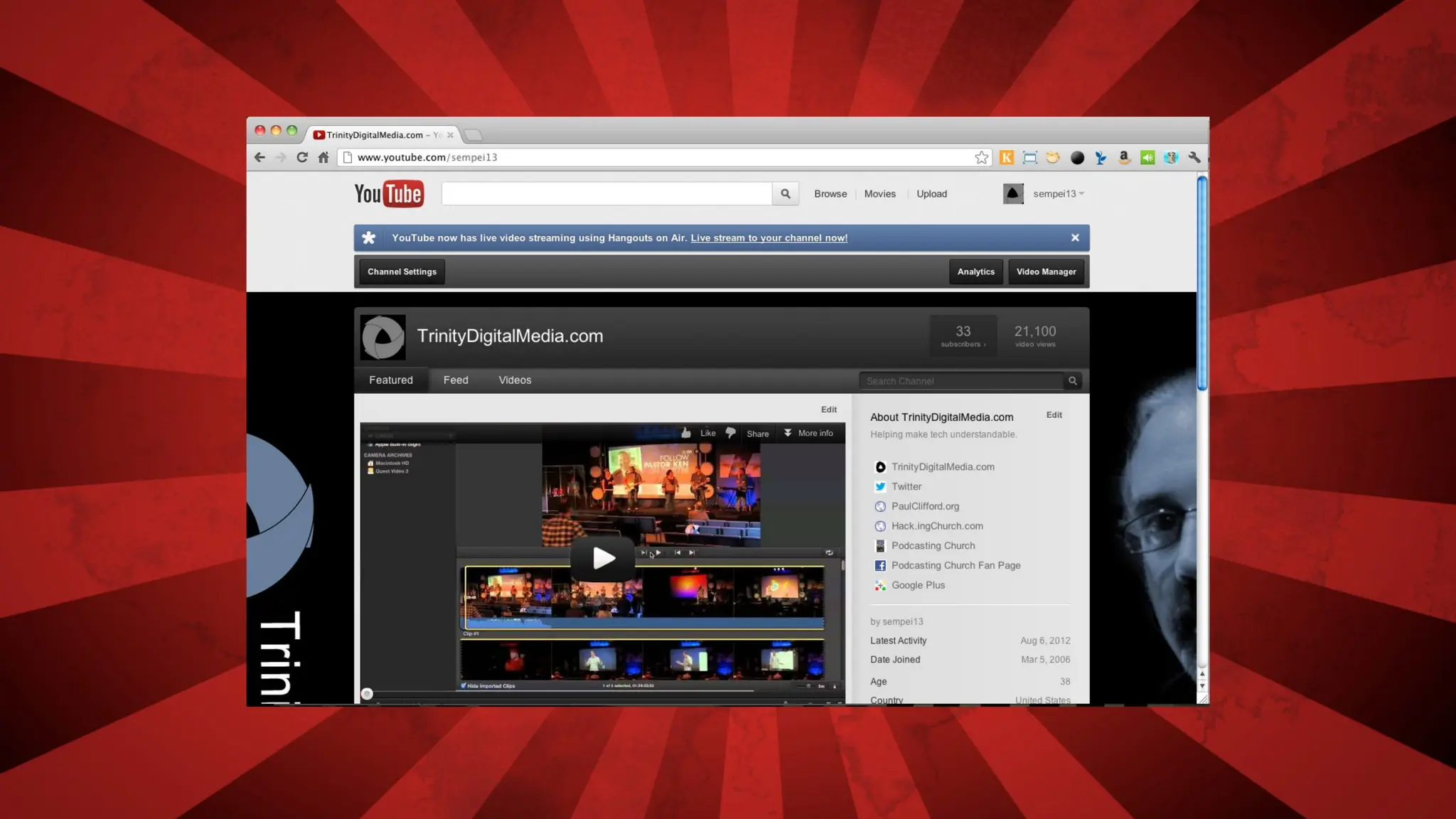Open the sempei13 account dropdown
Viewport: 1456px width, 819px height.
pyautogui.click(x=1058, y=193)
